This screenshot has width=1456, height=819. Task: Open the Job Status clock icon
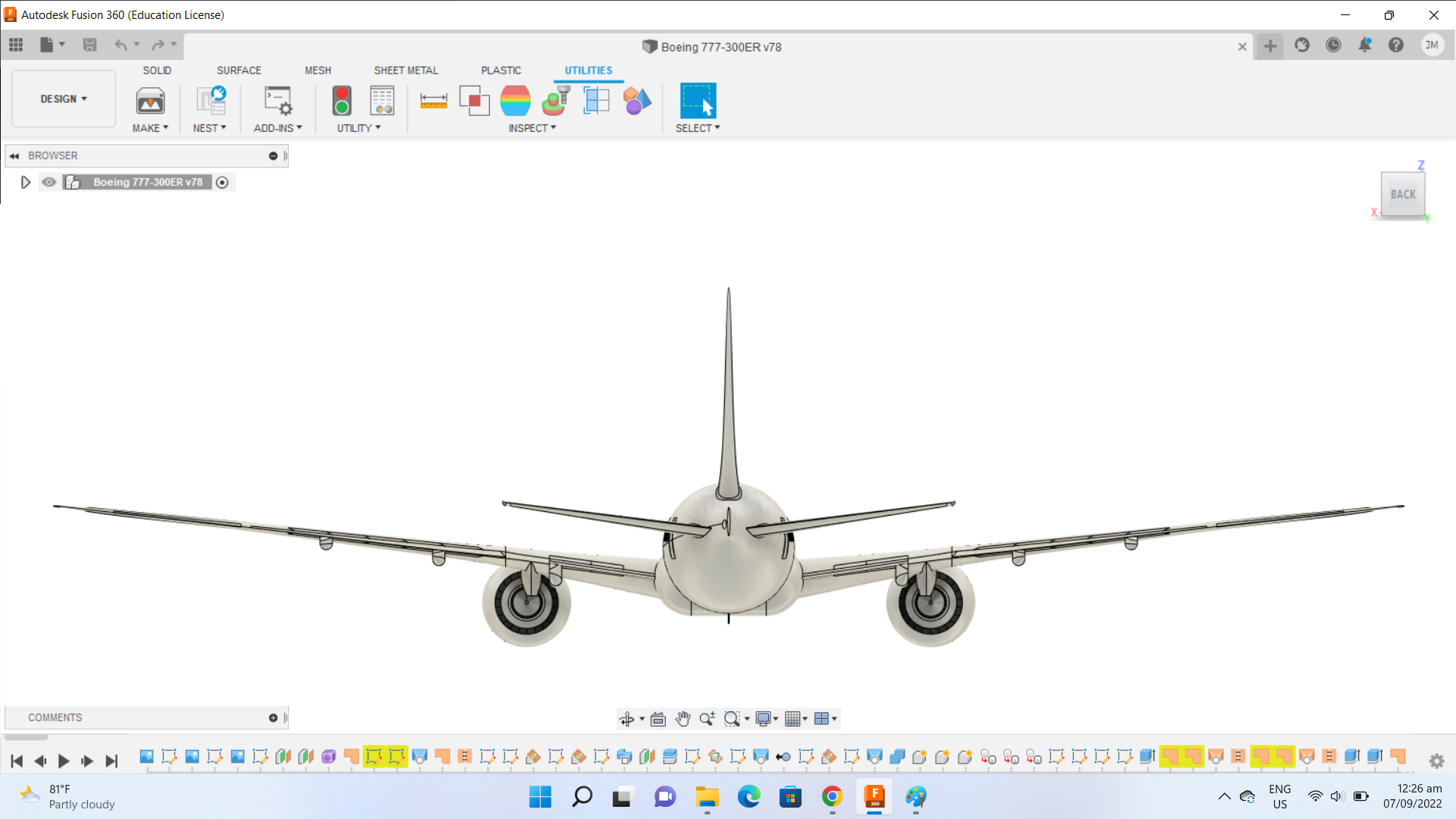[x=1333, y=45]
